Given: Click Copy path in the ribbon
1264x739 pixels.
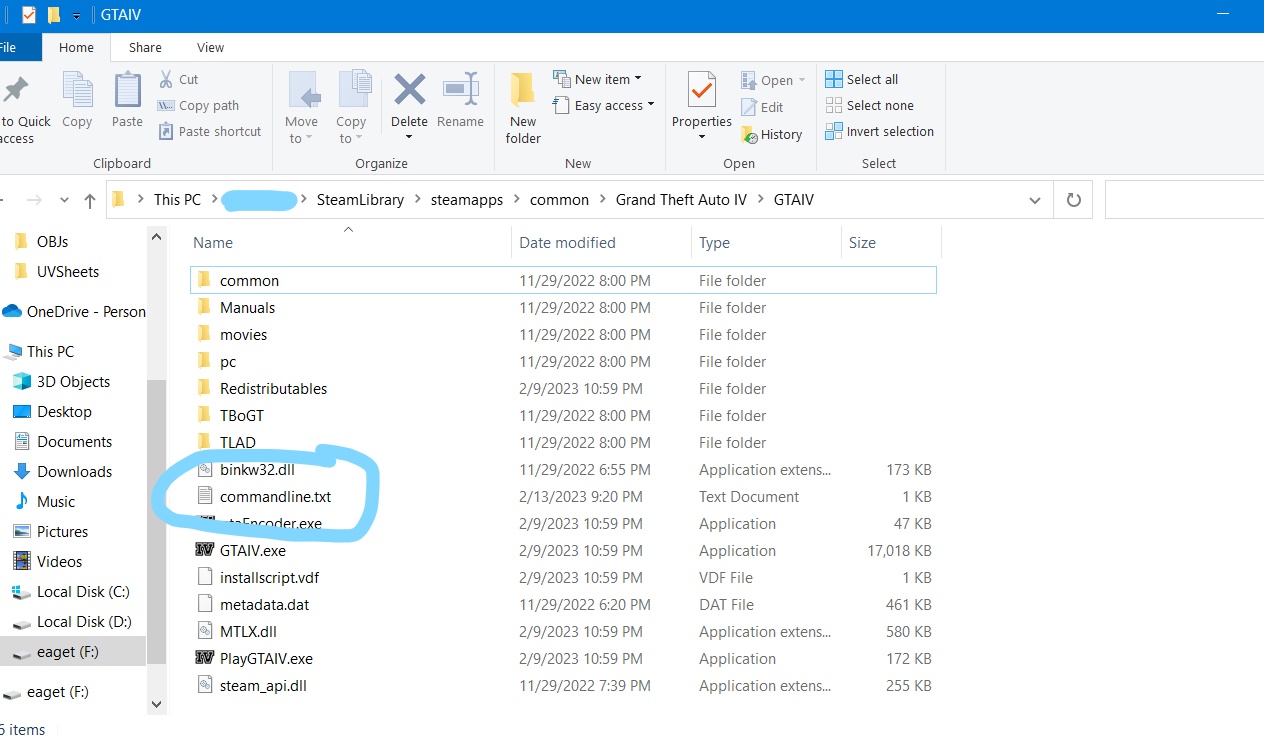Looking at the screenshot, I should point(198,105).
